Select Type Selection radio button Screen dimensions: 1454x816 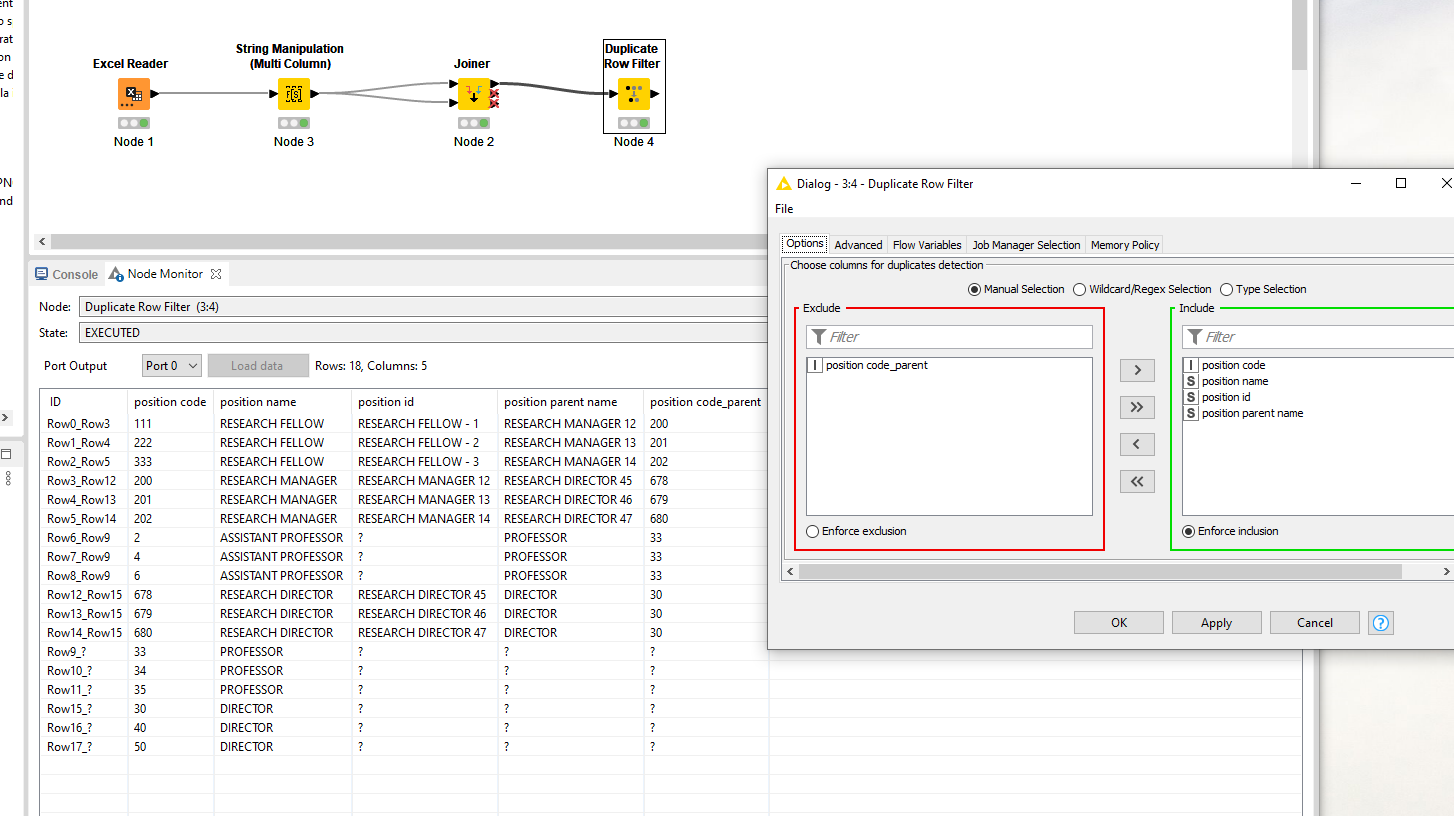coord(1226,289)
